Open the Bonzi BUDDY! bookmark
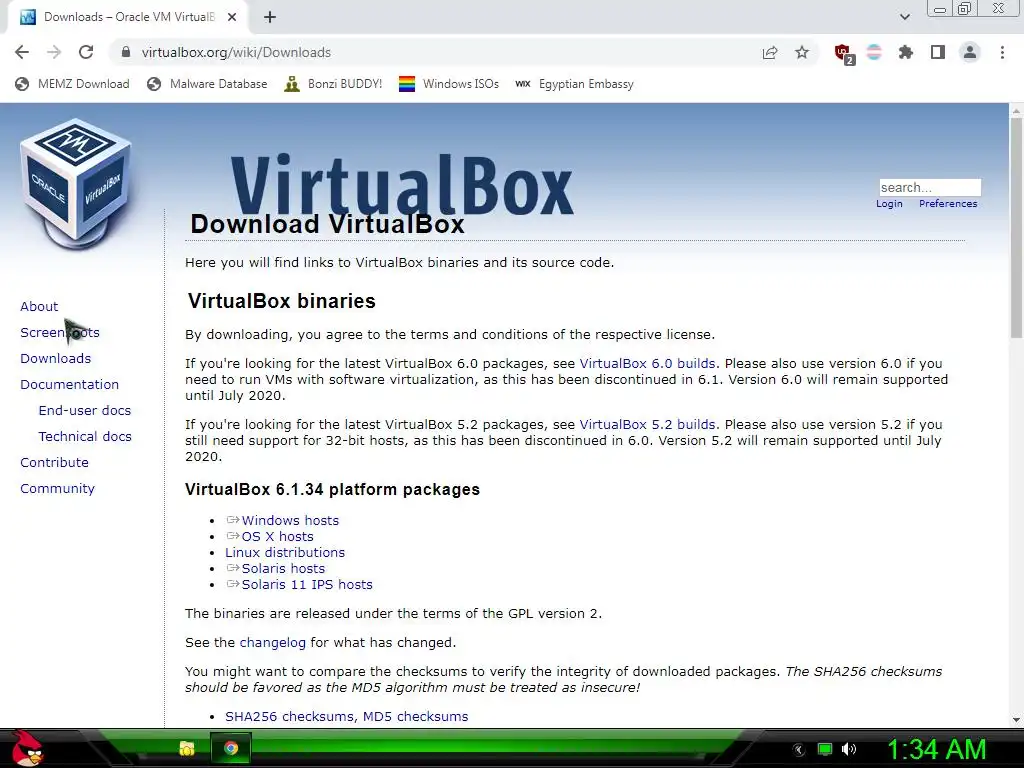Image resolution: width=1024 pixels, height=768 pixels. pyautogui.click(x=333, y=84)
